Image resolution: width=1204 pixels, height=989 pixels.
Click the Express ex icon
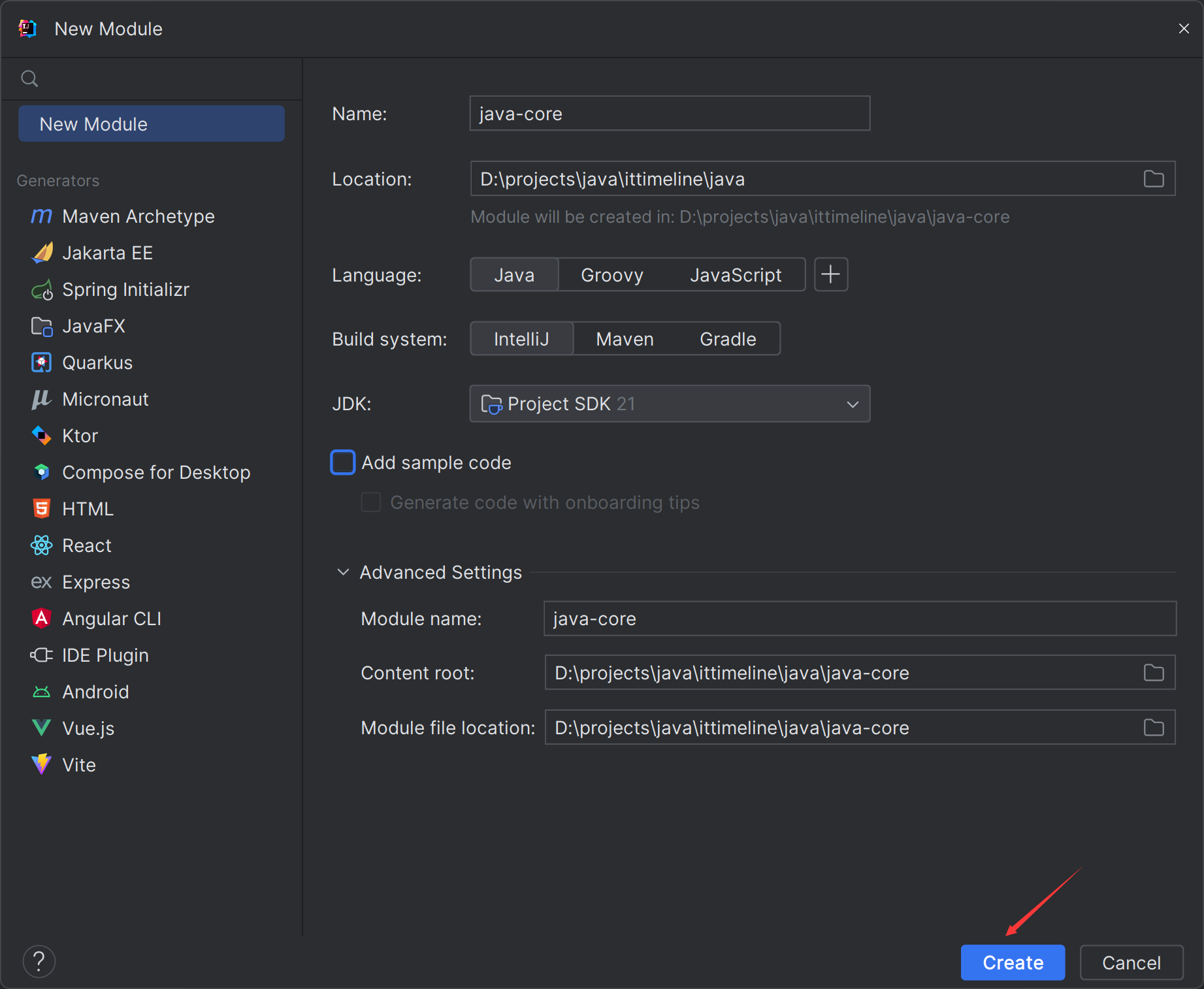[x=42, y=582]
